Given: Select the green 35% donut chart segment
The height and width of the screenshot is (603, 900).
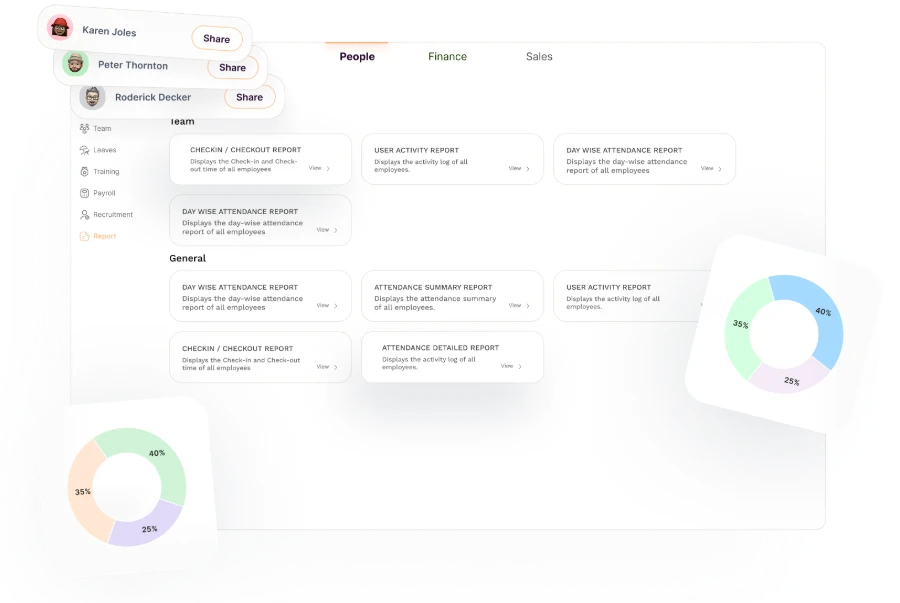Looking at the screenshot, I should click(742, 326).
